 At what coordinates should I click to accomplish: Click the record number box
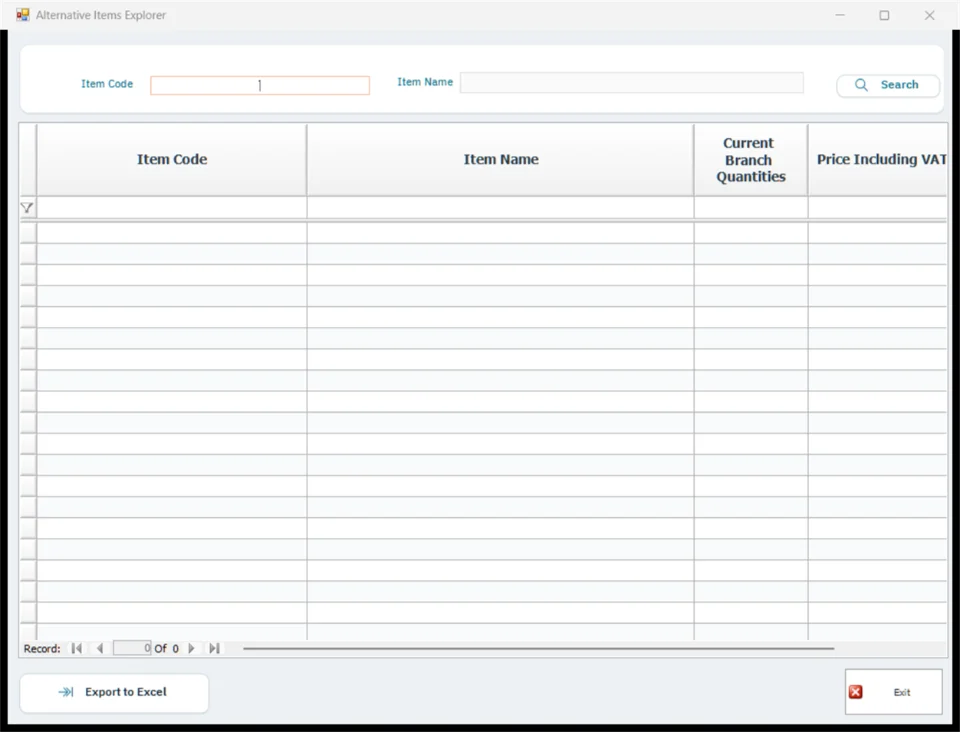click(132, 648)
